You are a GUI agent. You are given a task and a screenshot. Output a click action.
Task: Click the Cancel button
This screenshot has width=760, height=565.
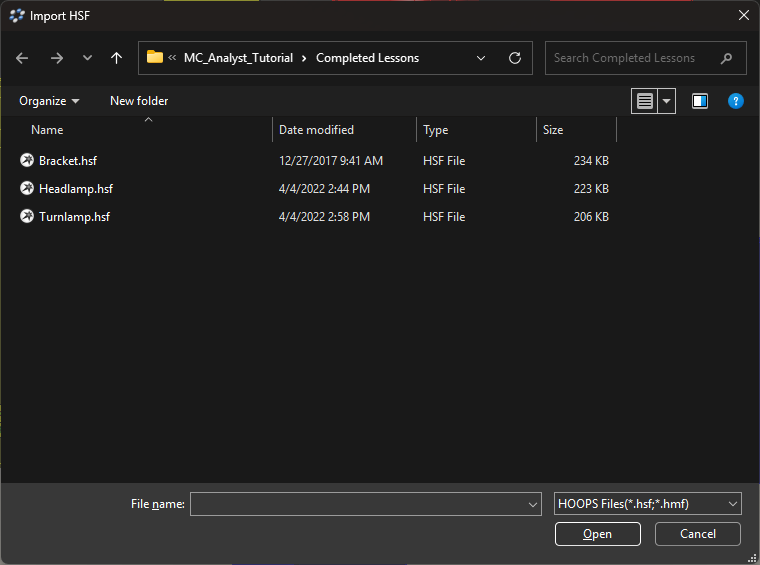[x=697, y=534]
